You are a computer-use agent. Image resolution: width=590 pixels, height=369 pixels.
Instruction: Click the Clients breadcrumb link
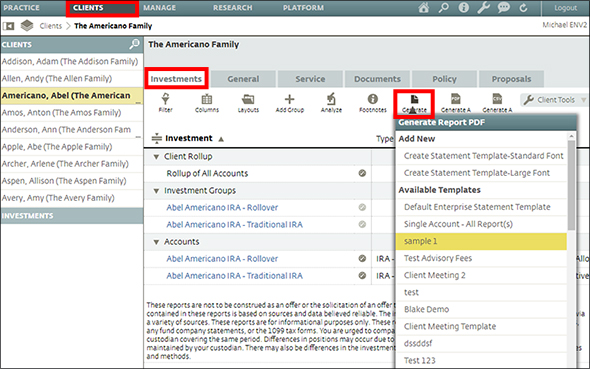coord(51,26)
